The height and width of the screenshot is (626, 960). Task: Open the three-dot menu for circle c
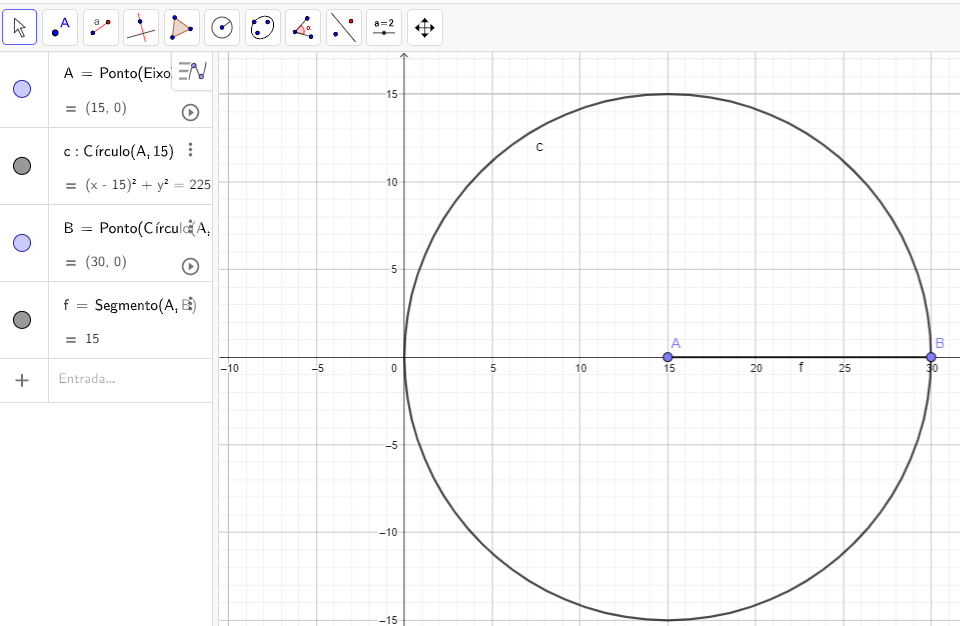pos(190,151)
